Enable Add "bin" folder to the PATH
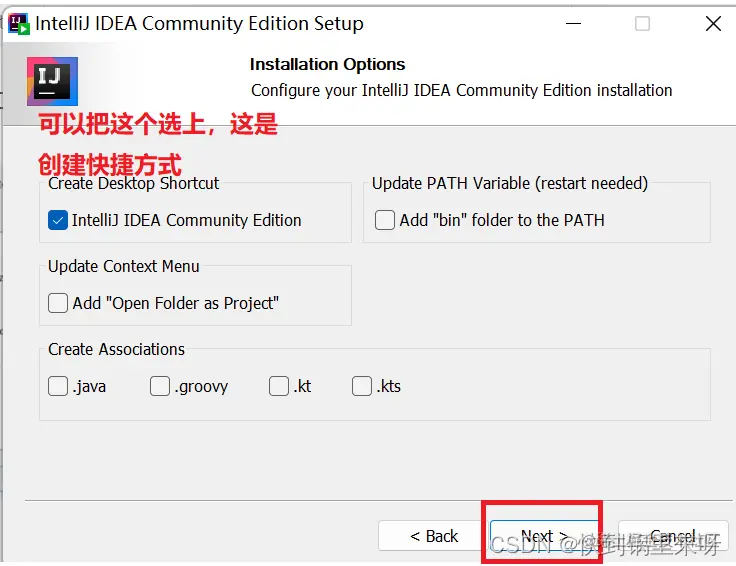 pyautogui.click(x=384, y=220)
